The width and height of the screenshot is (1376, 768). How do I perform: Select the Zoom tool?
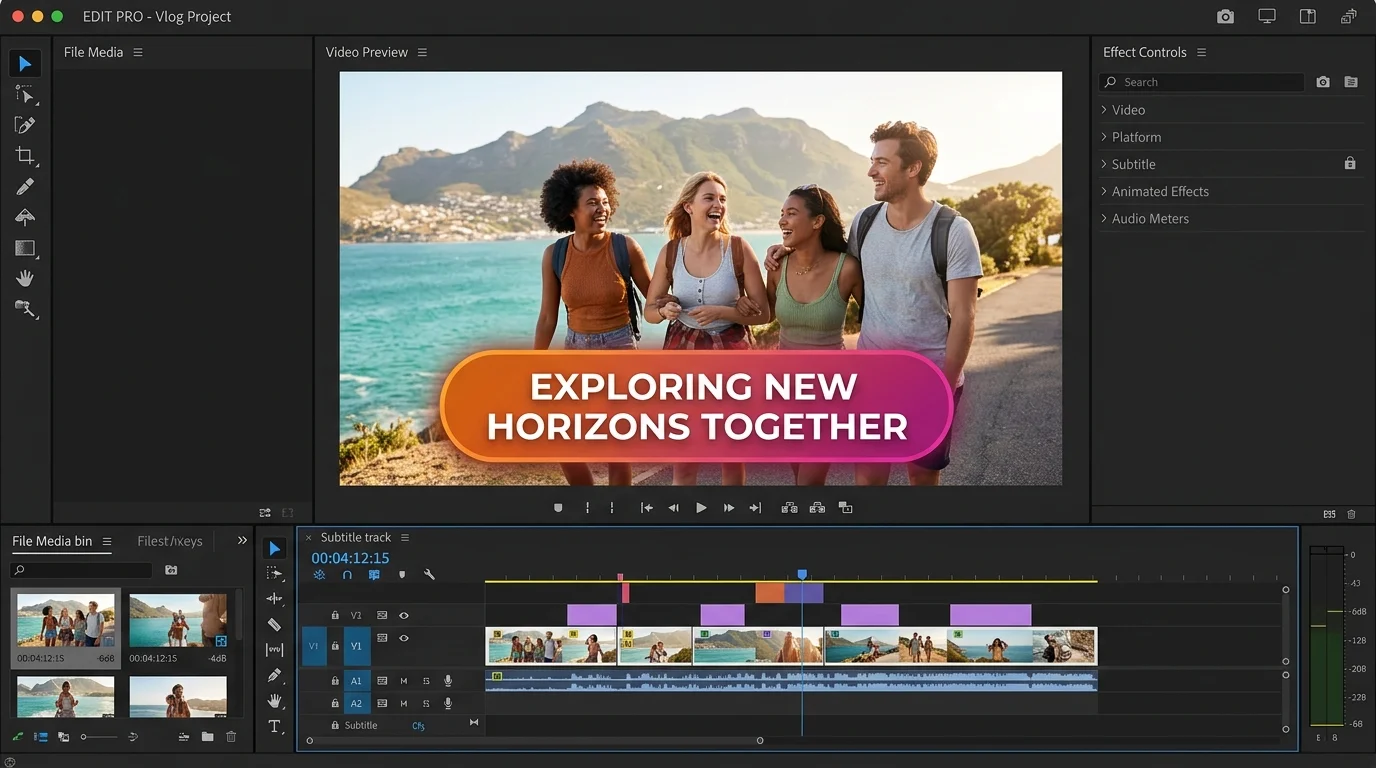coord(25,309)
